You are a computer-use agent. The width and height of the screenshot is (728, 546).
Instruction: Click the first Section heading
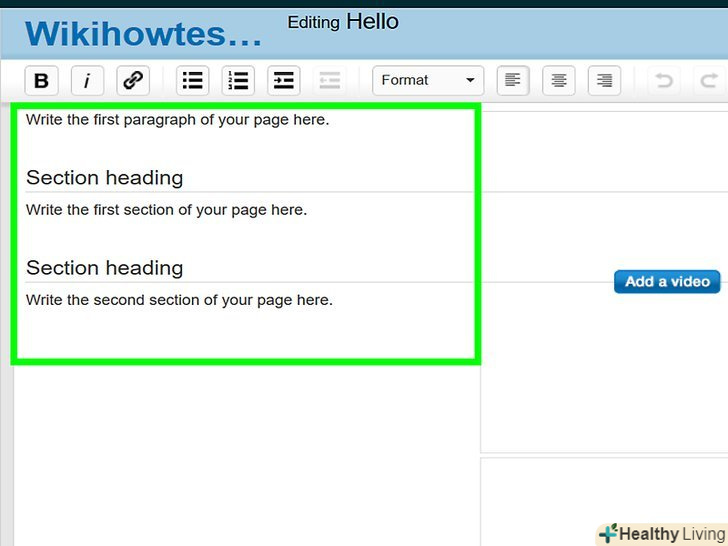tap(104, 178)
